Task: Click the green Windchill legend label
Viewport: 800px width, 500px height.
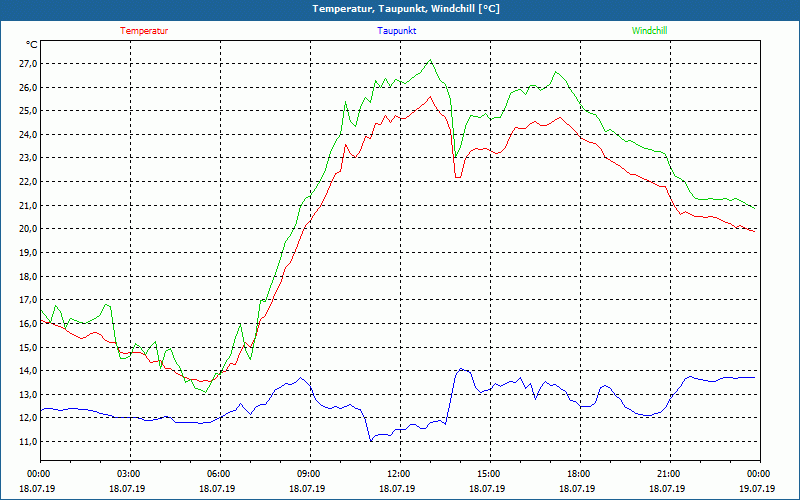Action: click(x=649, y=31)
